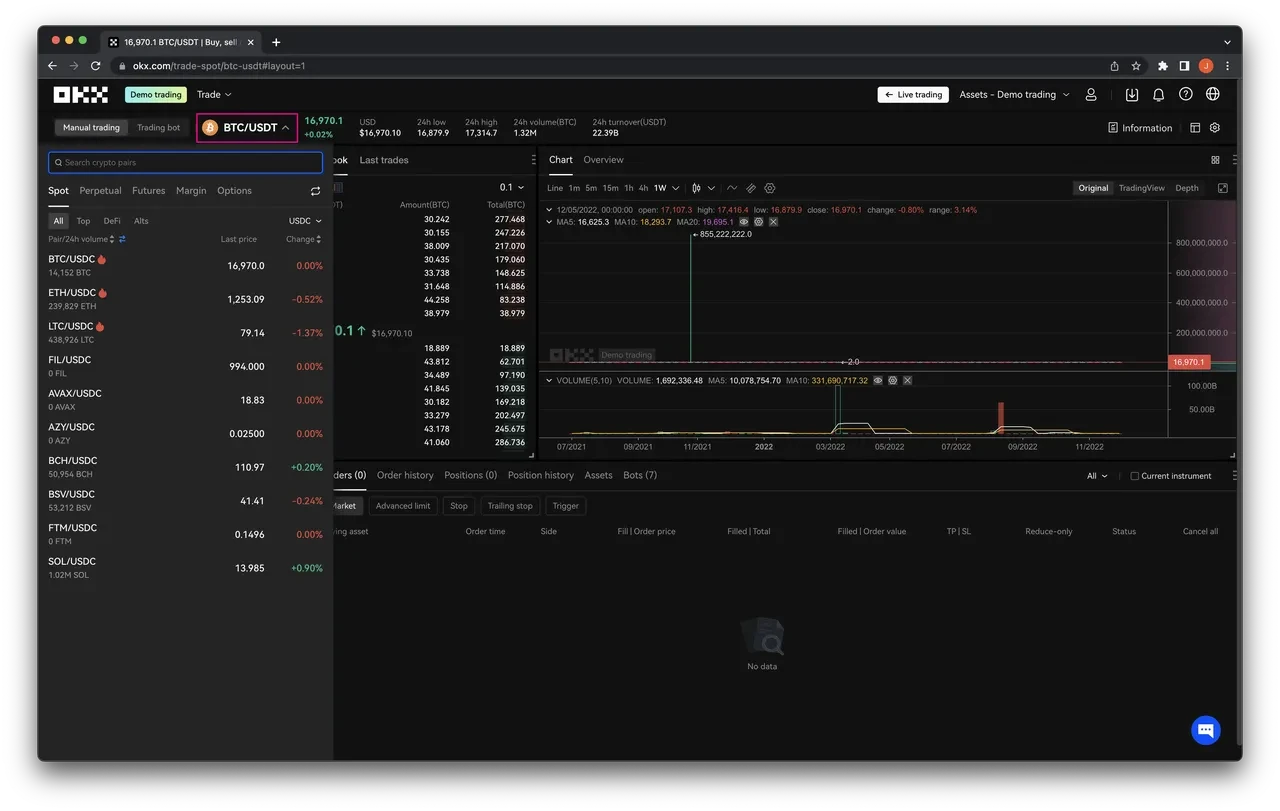The height and width of the screenshot is (811, 1280).
Task: Collapse the MA5 indicator row chevron
Action: point(548,222)
